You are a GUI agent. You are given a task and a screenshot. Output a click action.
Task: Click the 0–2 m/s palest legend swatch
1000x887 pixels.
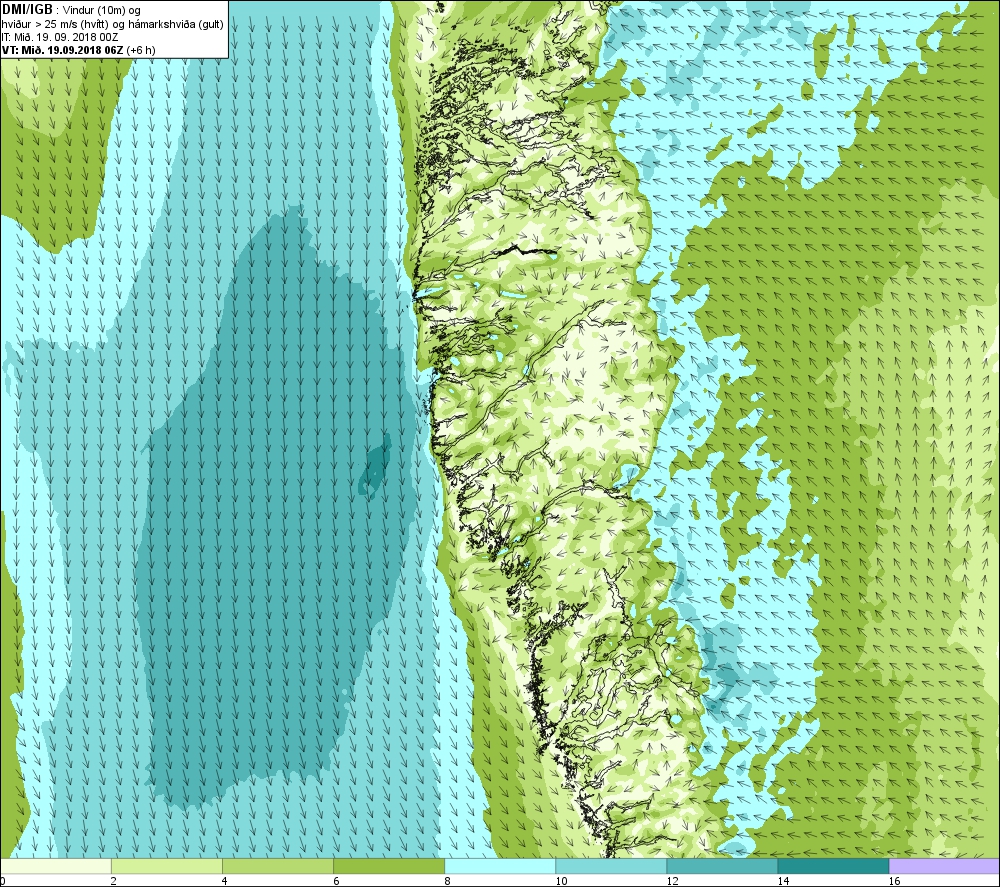click(x=55, y=866)
